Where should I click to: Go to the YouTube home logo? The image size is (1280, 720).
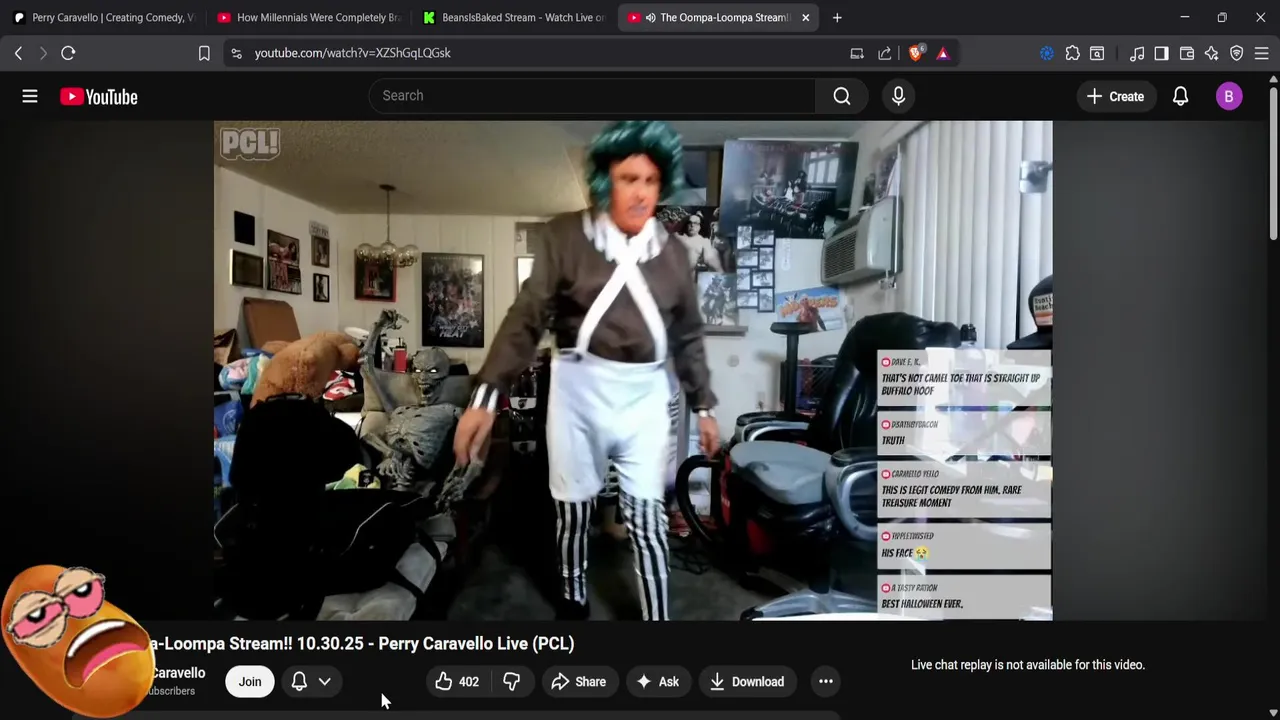98,97
